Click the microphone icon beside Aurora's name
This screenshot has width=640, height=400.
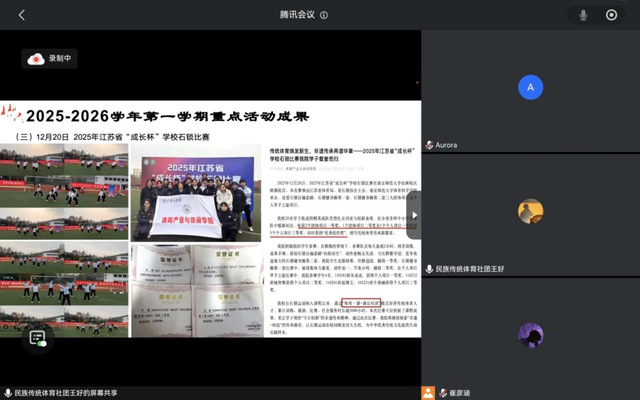(x=429, y=145)
